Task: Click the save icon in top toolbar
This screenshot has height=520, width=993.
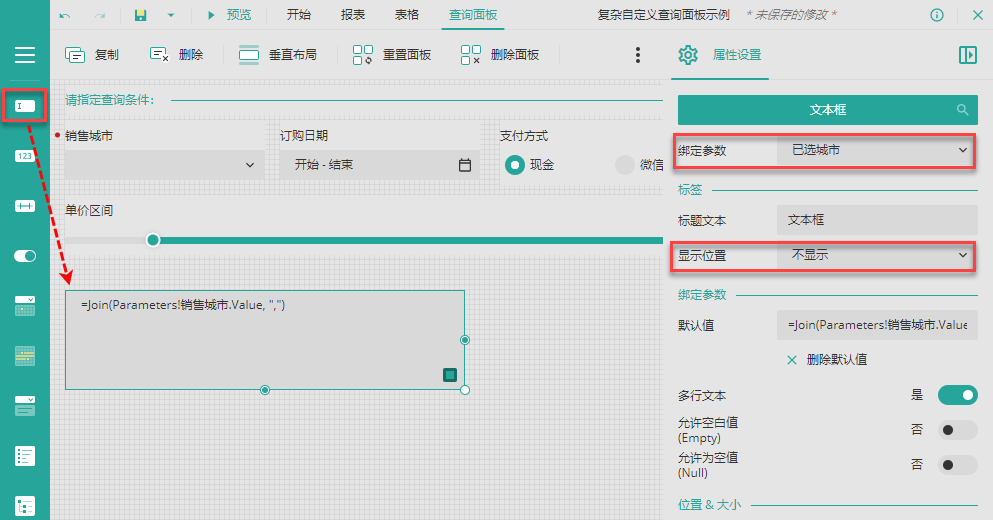Action: (141, 15)
